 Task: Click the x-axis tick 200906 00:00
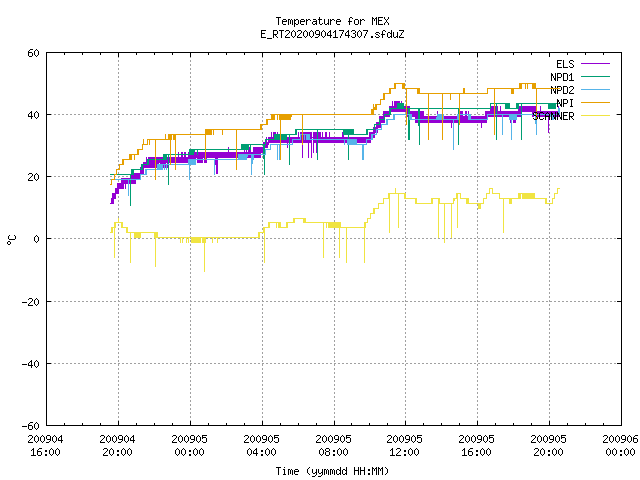click(620, 446)
